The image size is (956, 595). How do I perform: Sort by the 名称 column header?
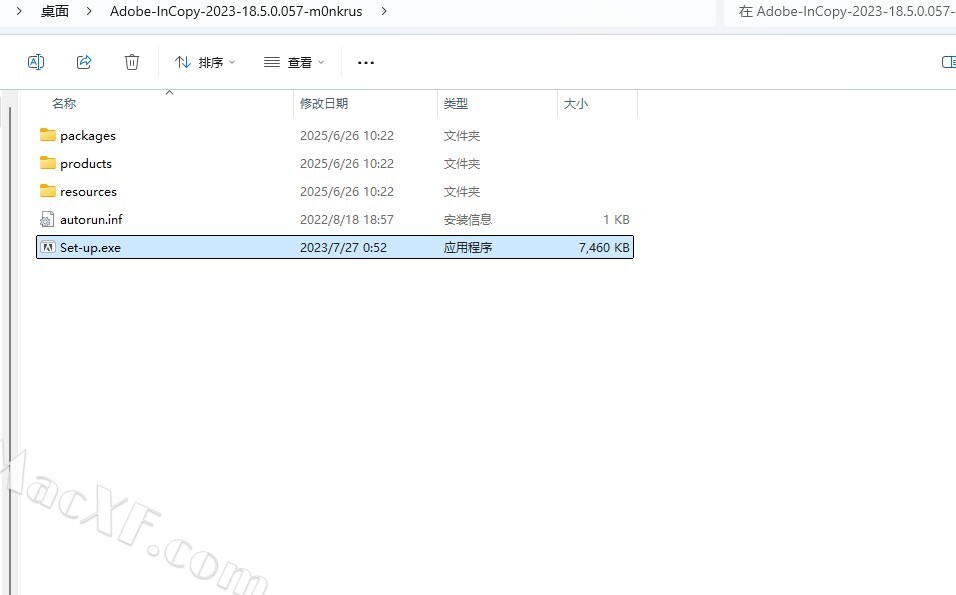coord(64,104)
